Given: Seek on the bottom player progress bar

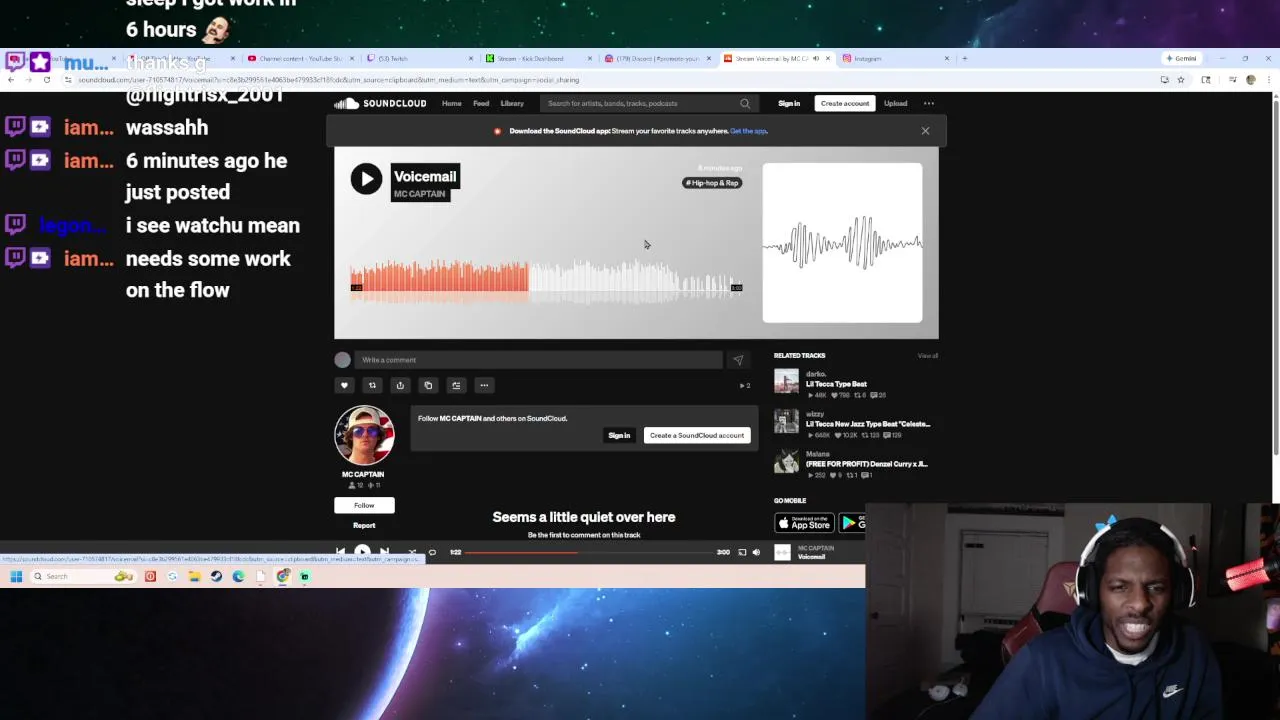Looking at the screenshot, I should point(590,552).
